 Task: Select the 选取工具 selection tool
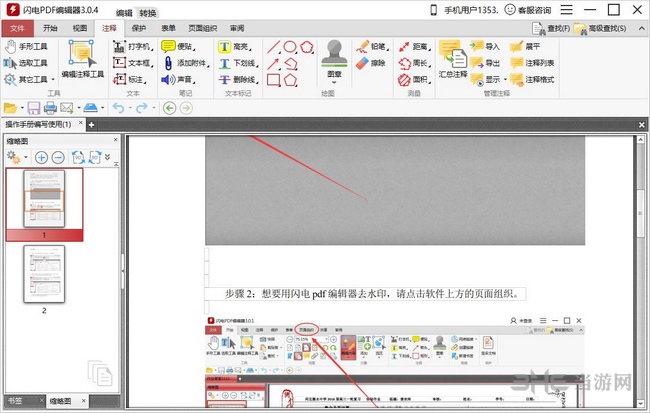pyautogui.click(x=26, y=63)
